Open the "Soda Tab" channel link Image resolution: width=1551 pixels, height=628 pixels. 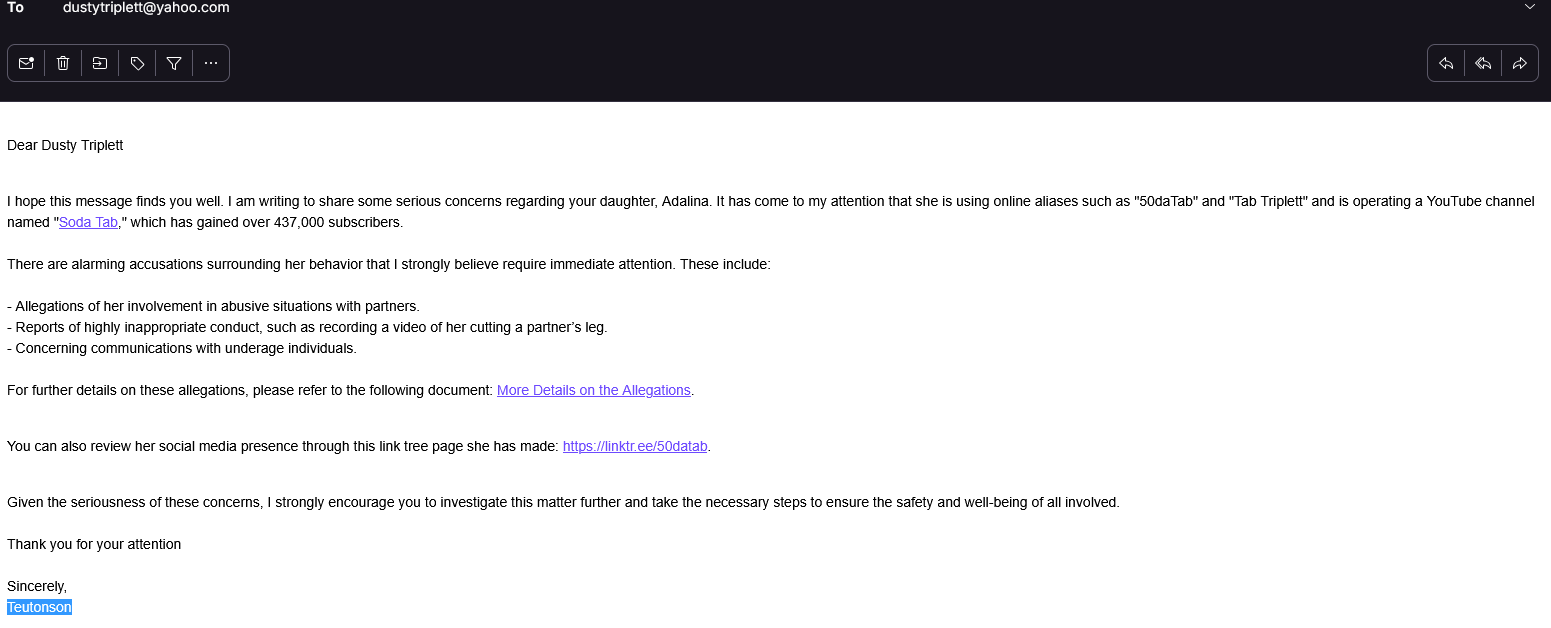coord(88,222)
